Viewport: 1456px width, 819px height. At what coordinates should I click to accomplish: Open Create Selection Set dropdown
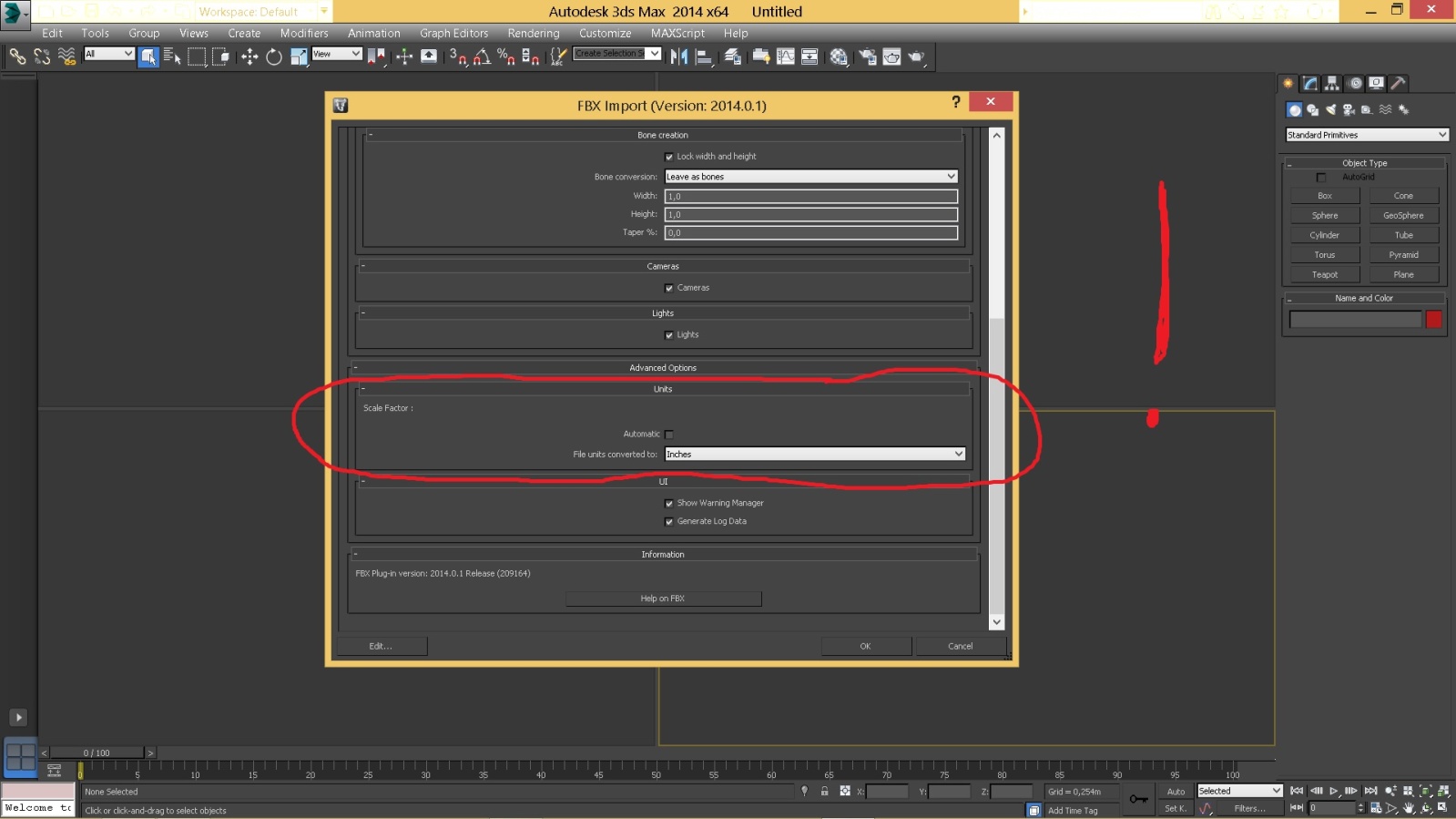click(616, 54)
